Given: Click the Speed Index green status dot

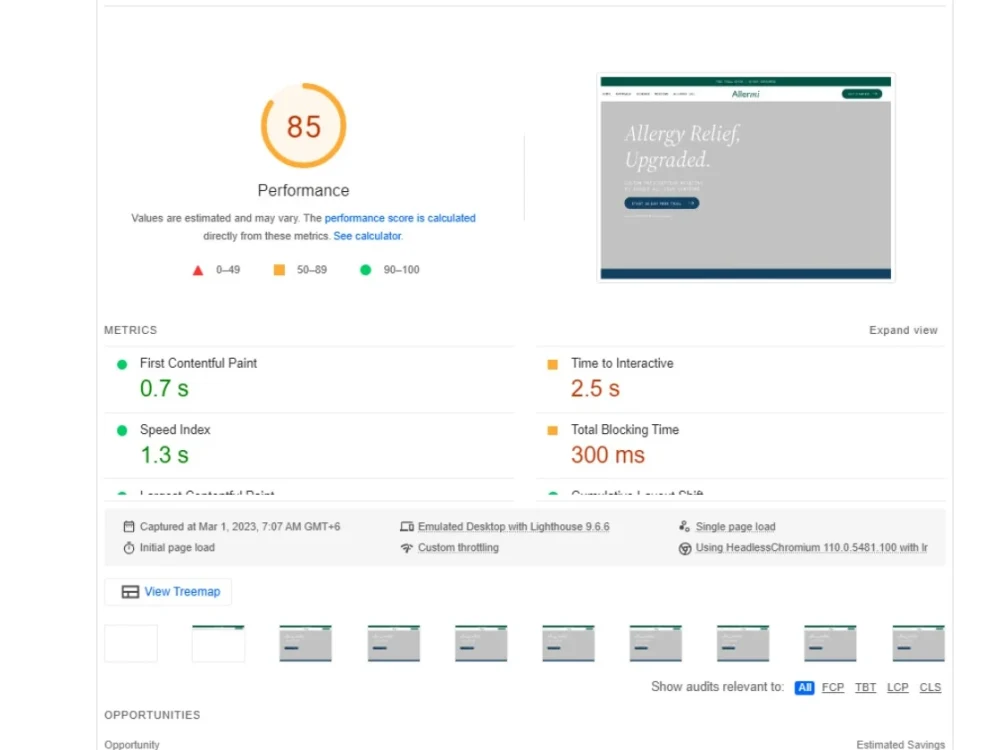Looking at the screenshot, I should pos(122,430).
